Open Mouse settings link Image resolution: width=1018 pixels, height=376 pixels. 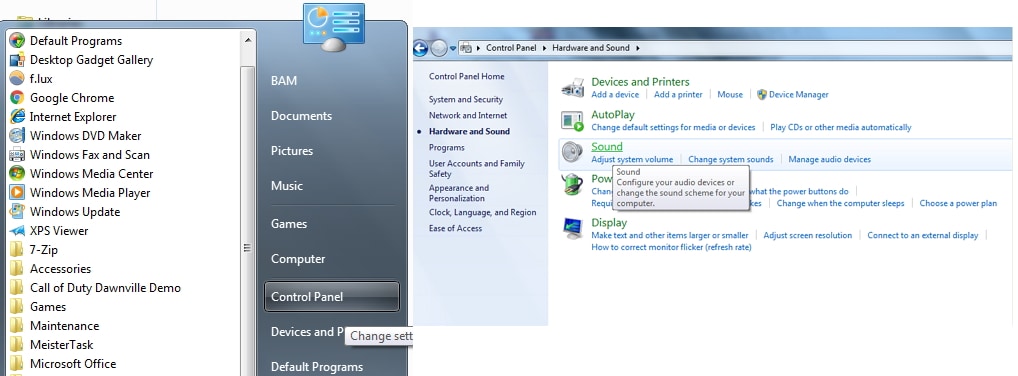pyautogui.click(x=730, y=94)
